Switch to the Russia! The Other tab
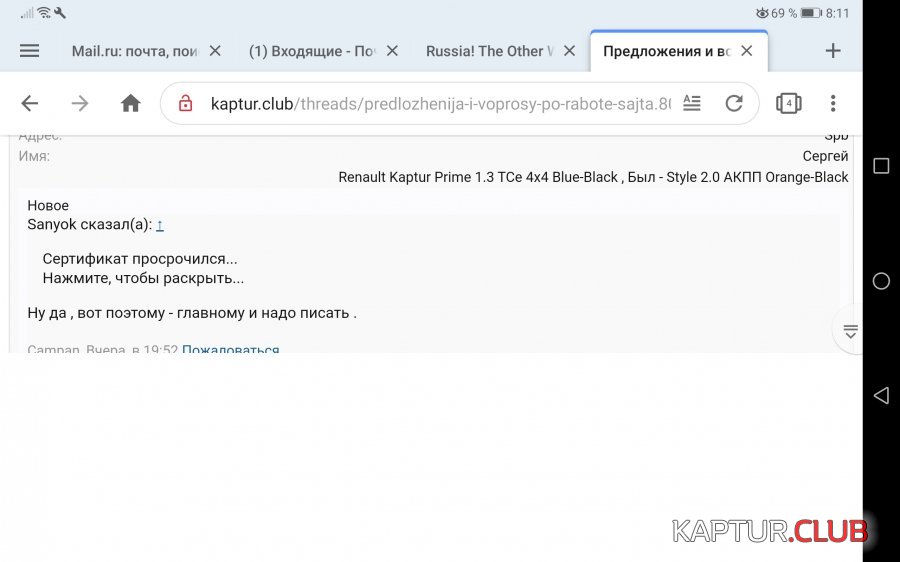Image resolution: width=900 pixels, height=562 pixels. click(x=489, y=51)
